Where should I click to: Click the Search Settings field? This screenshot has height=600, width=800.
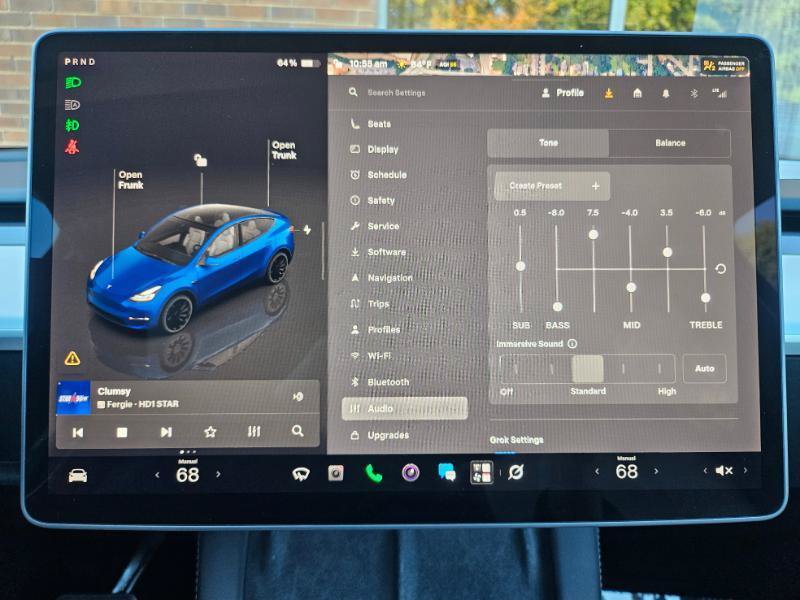pos(396,93)
